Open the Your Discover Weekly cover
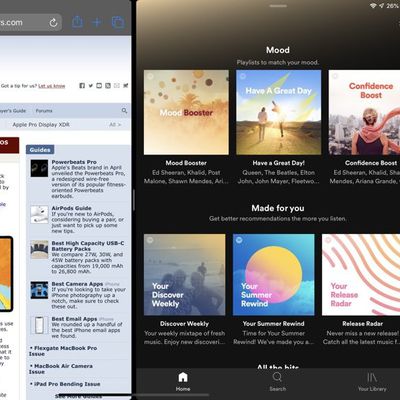This screenshot has height=400, width=400. (185, 275)
